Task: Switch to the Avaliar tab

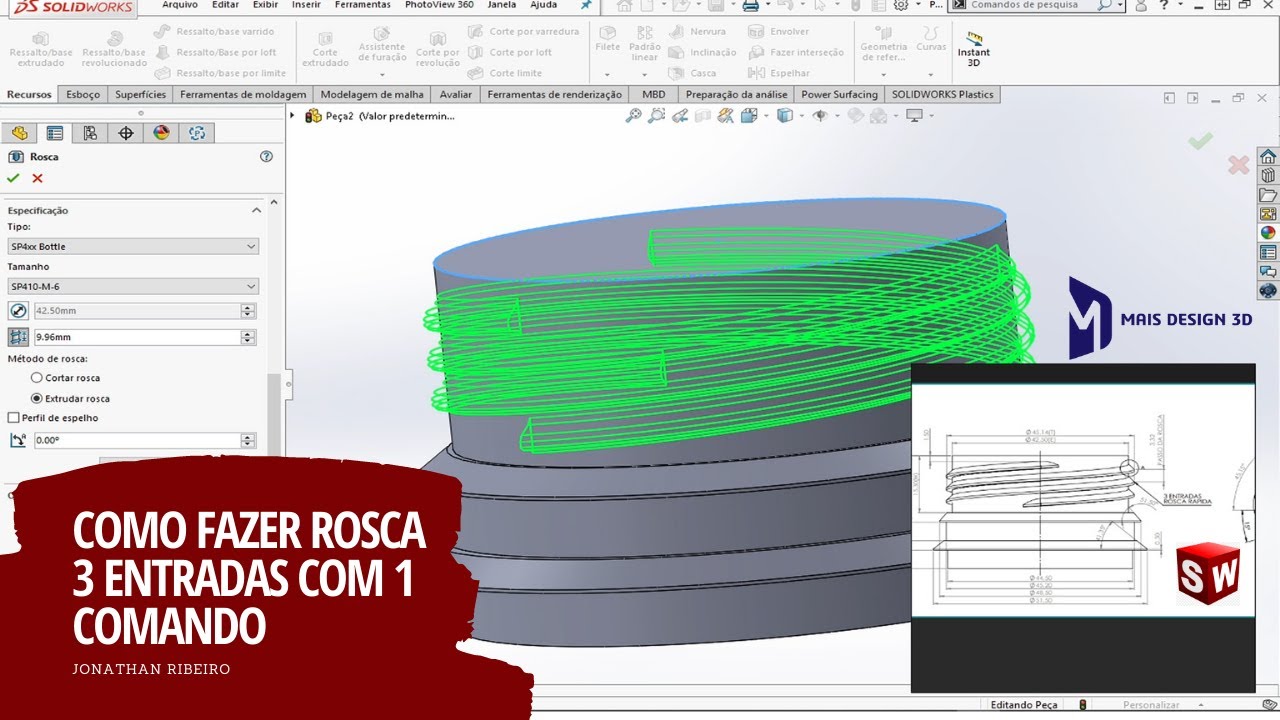Action: click(x=456, y=94)
